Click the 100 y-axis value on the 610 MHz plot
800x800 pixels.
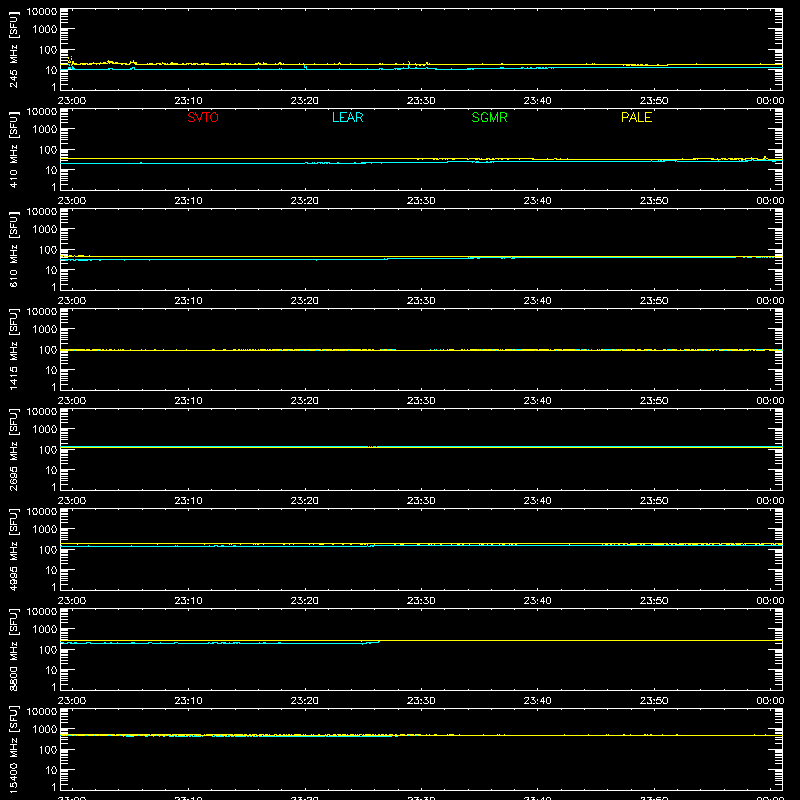pos(48,250)
